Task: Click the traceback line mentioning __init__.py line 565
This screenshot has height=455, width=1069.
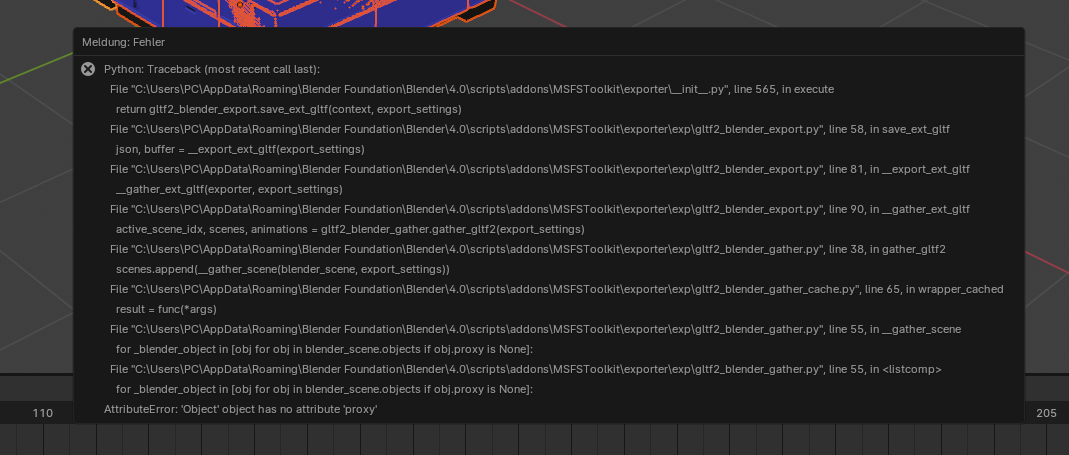Action: (472, 89)
